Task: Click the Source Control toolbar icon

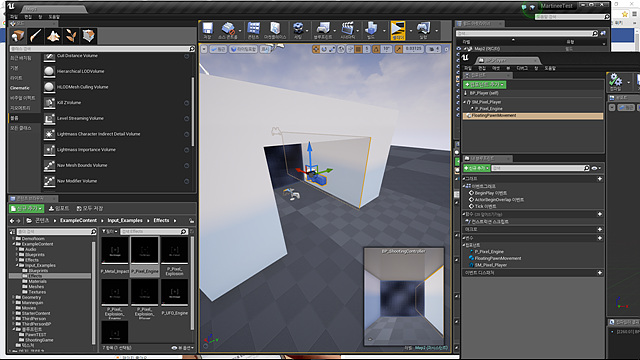Action: coord(228,29)
